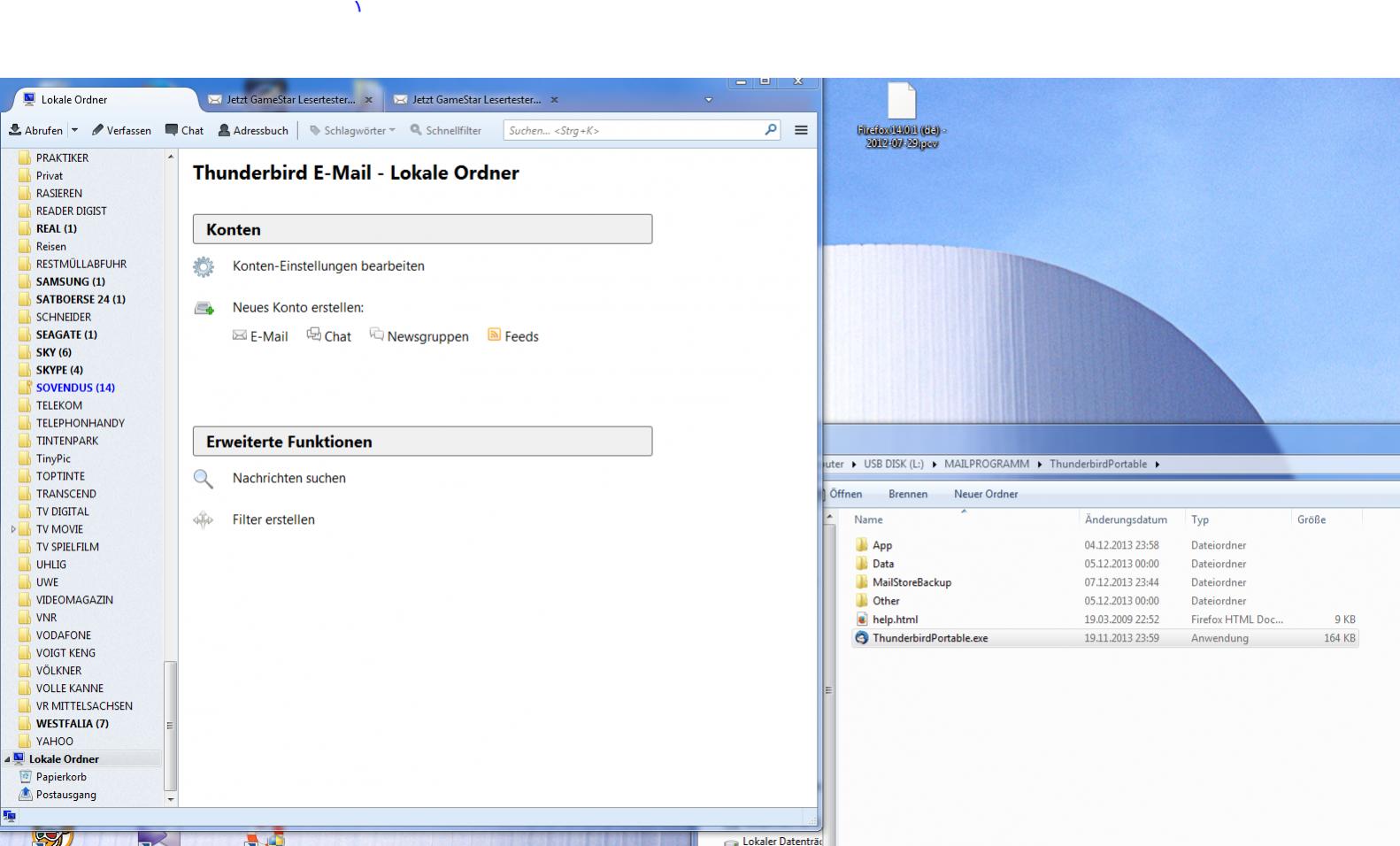Open Filter erstellen
The height and width of the screenshot is (846, 1400).
(x=273, y=519)
